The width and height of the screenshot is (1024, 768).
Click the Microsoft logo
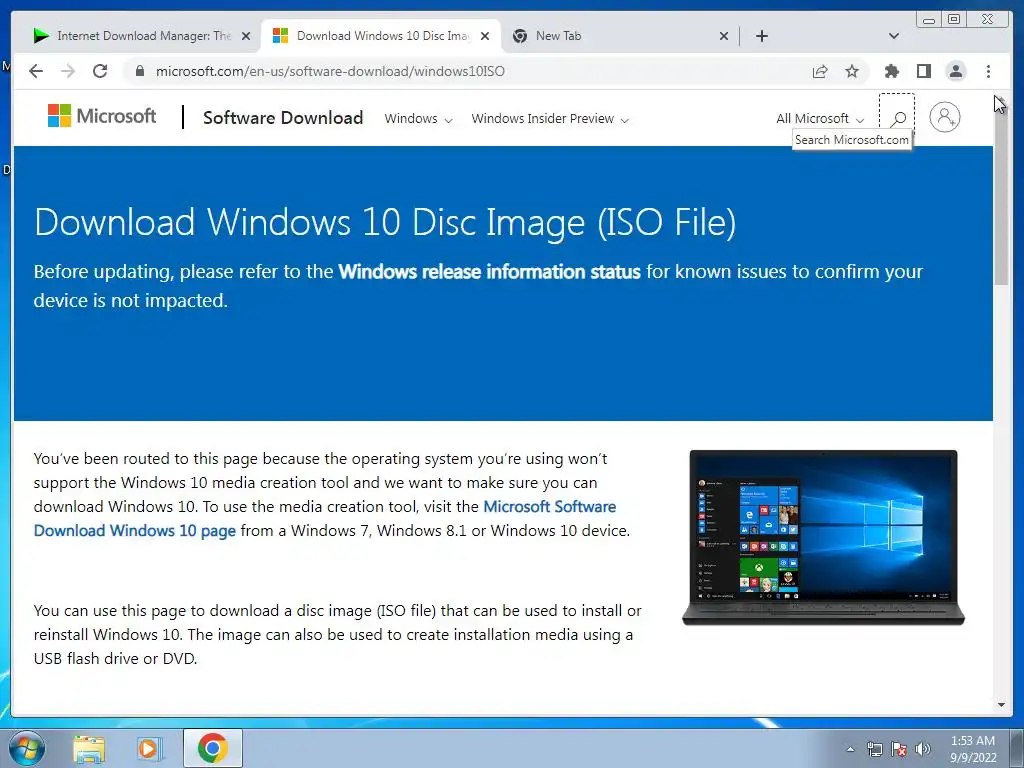tap(102, 116)
